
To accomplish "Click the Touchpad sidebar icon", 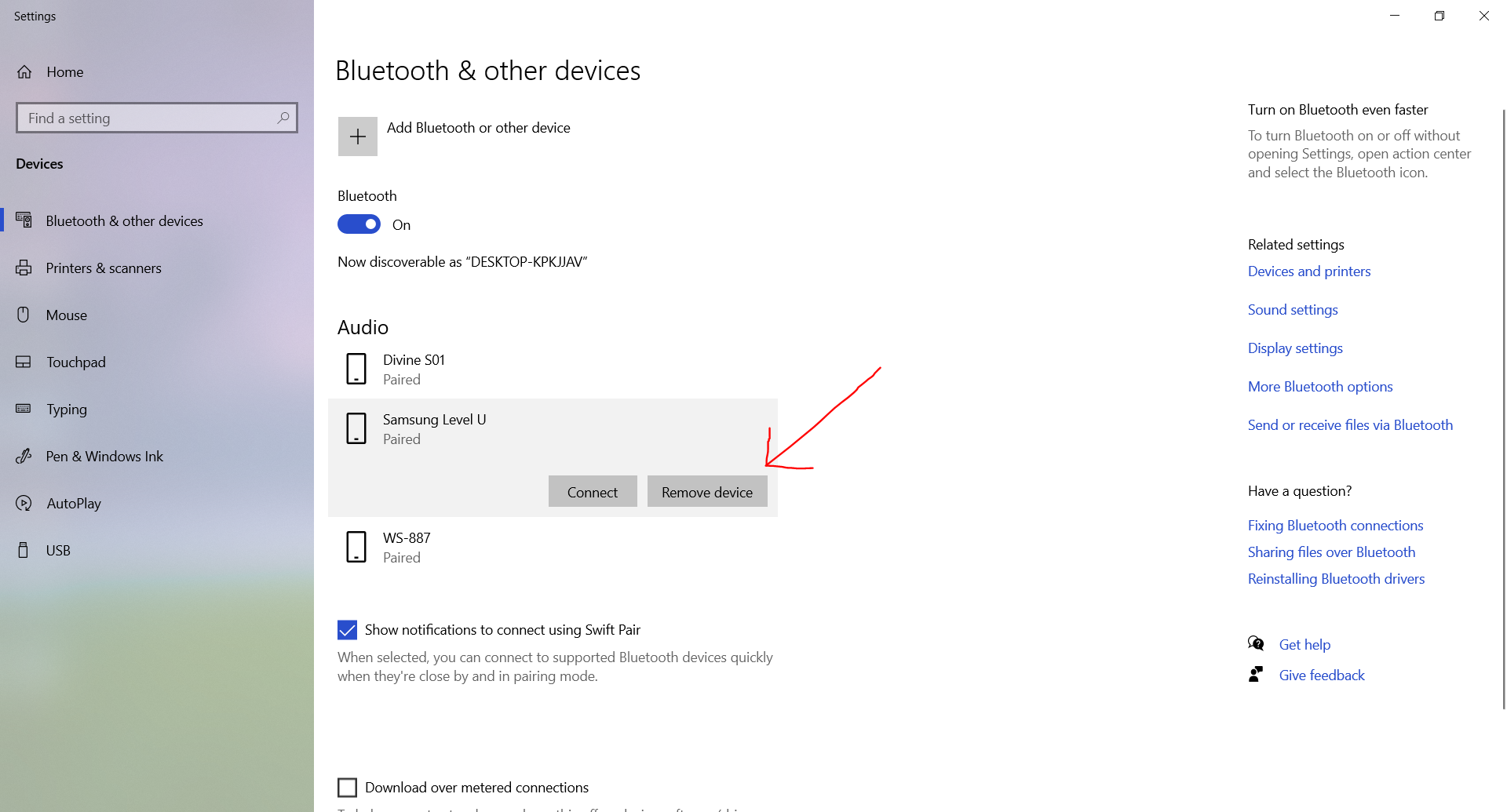I will tap(24, 362).
